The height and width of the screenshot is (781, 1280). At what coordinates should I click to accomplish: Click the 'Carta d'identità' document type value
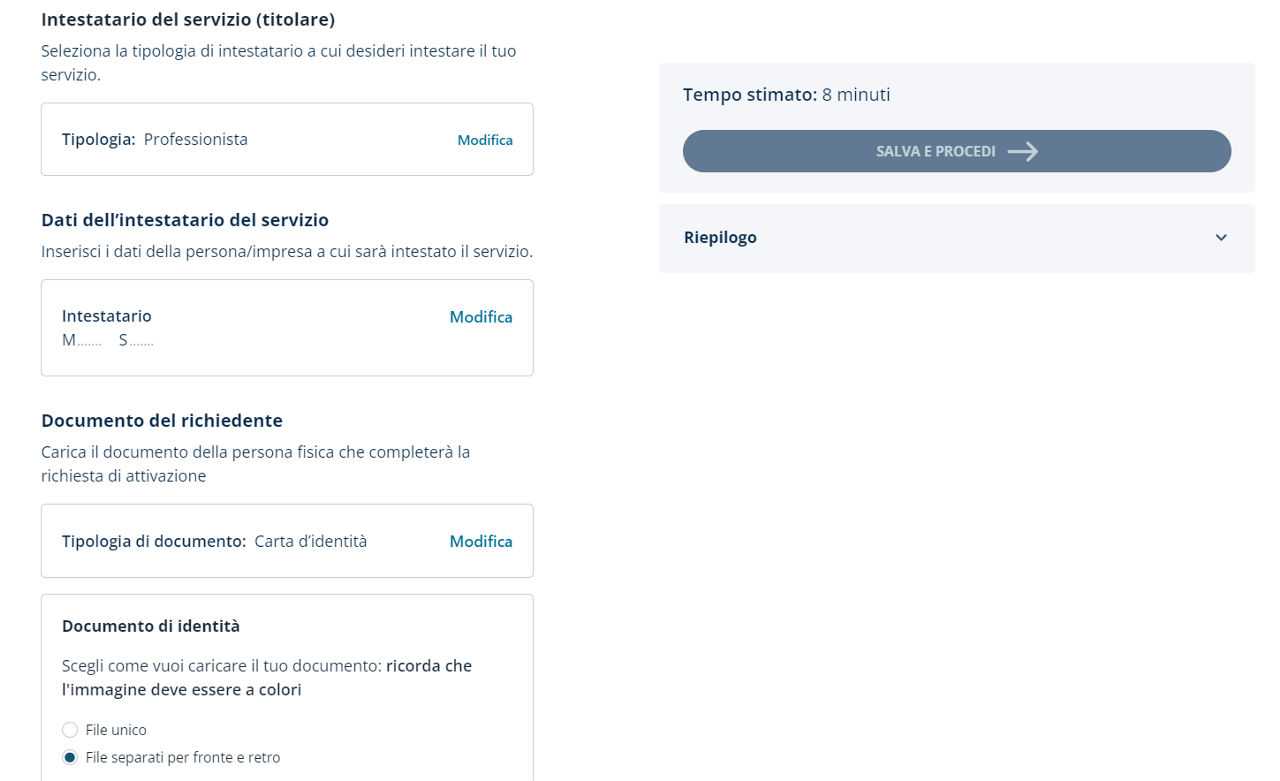point(311,541)
